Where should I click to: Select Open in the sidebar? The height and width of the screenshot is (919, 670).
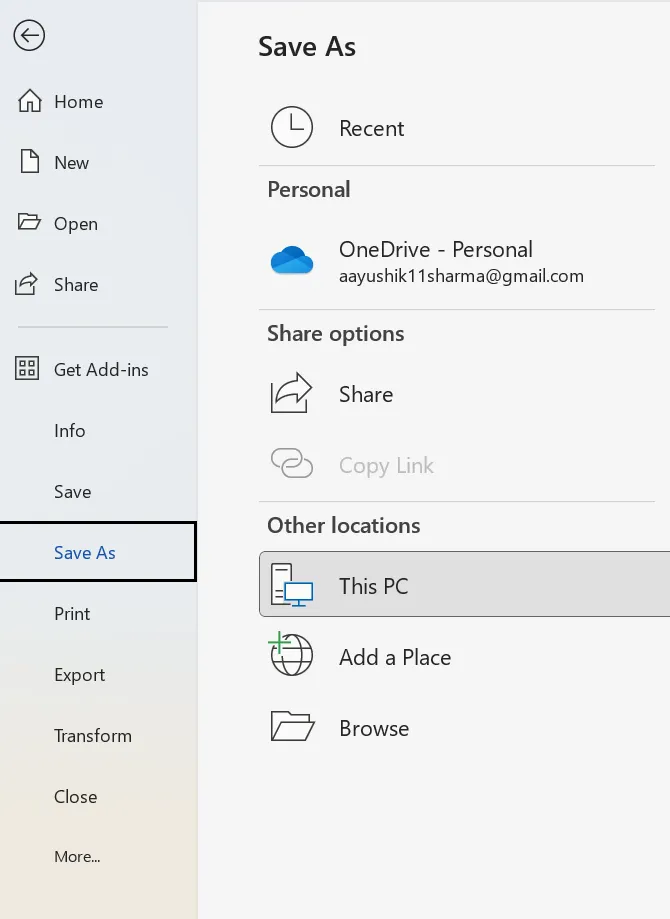click(x=98, y=223)
